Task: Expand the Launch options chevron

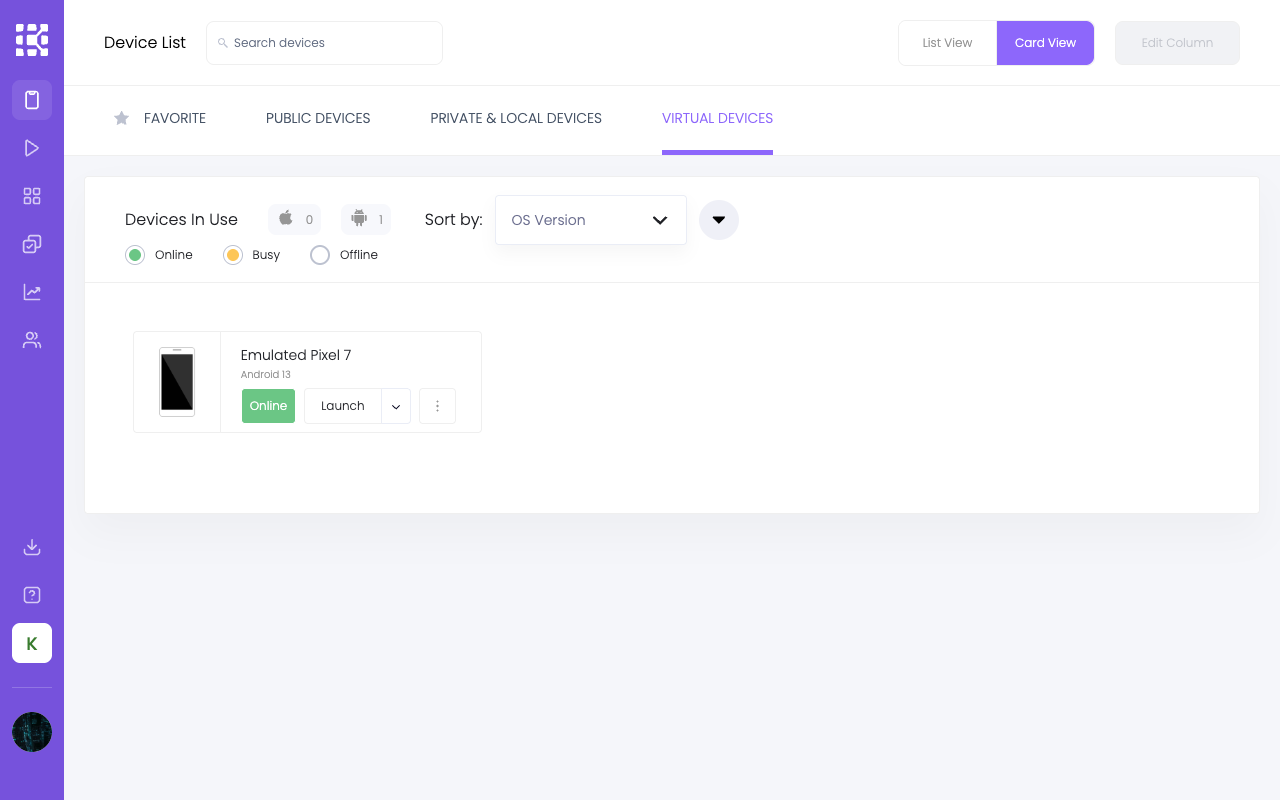Action: tap(396, 406)
